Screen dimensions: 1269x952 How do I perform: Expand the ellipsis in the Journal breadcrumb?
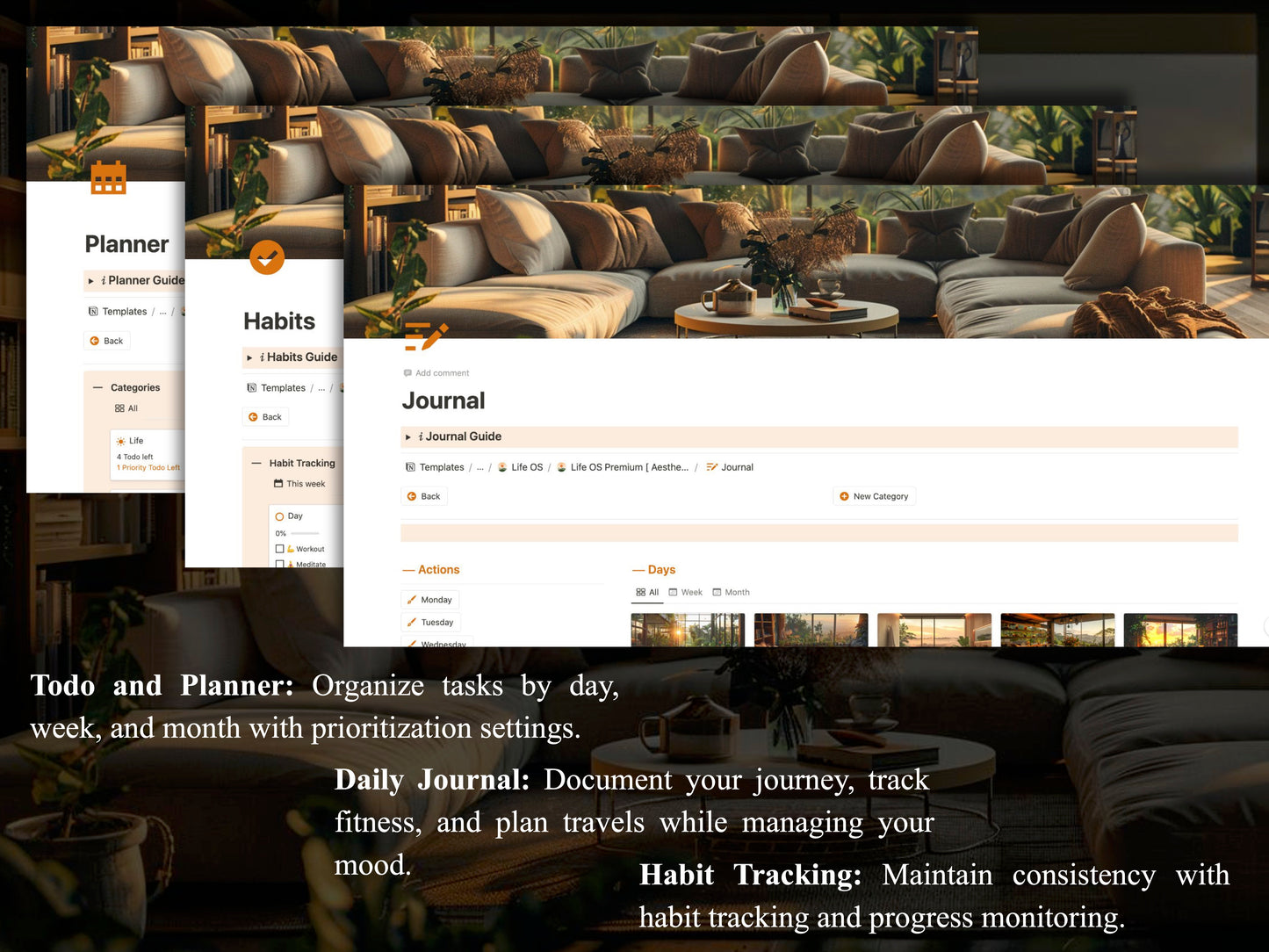(x=480, y=467)
